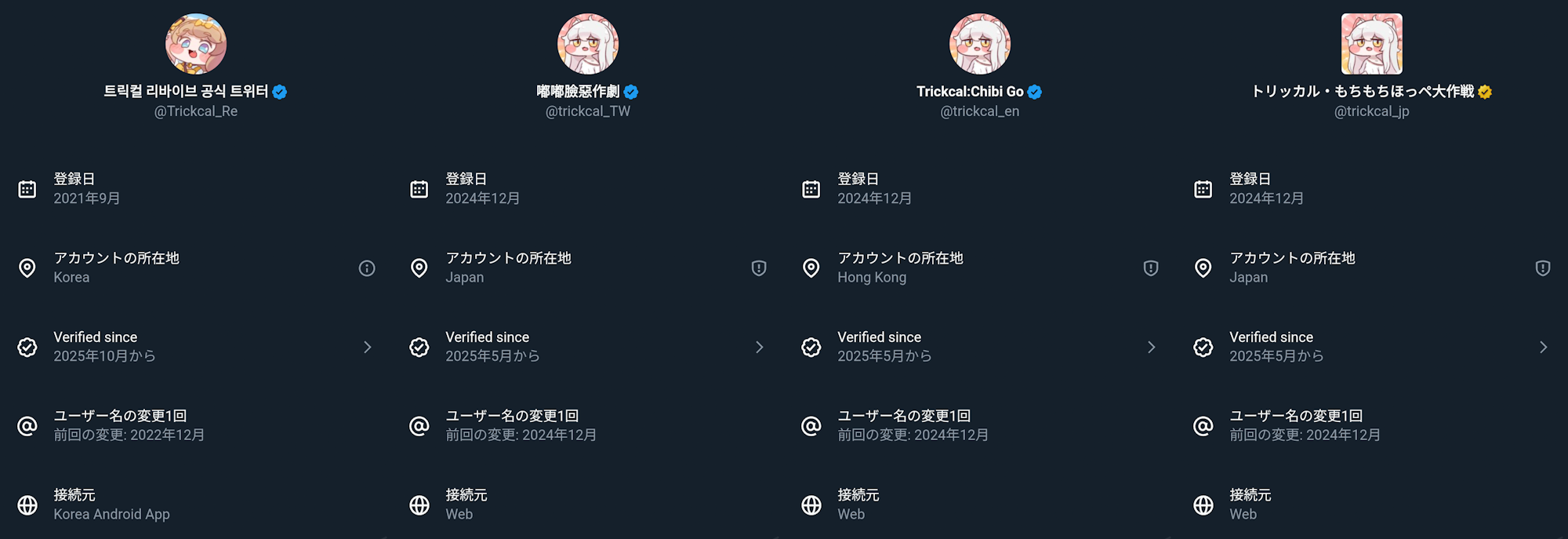Click the gold verified badge of @trickcal_jp

tap(1485, 92)
